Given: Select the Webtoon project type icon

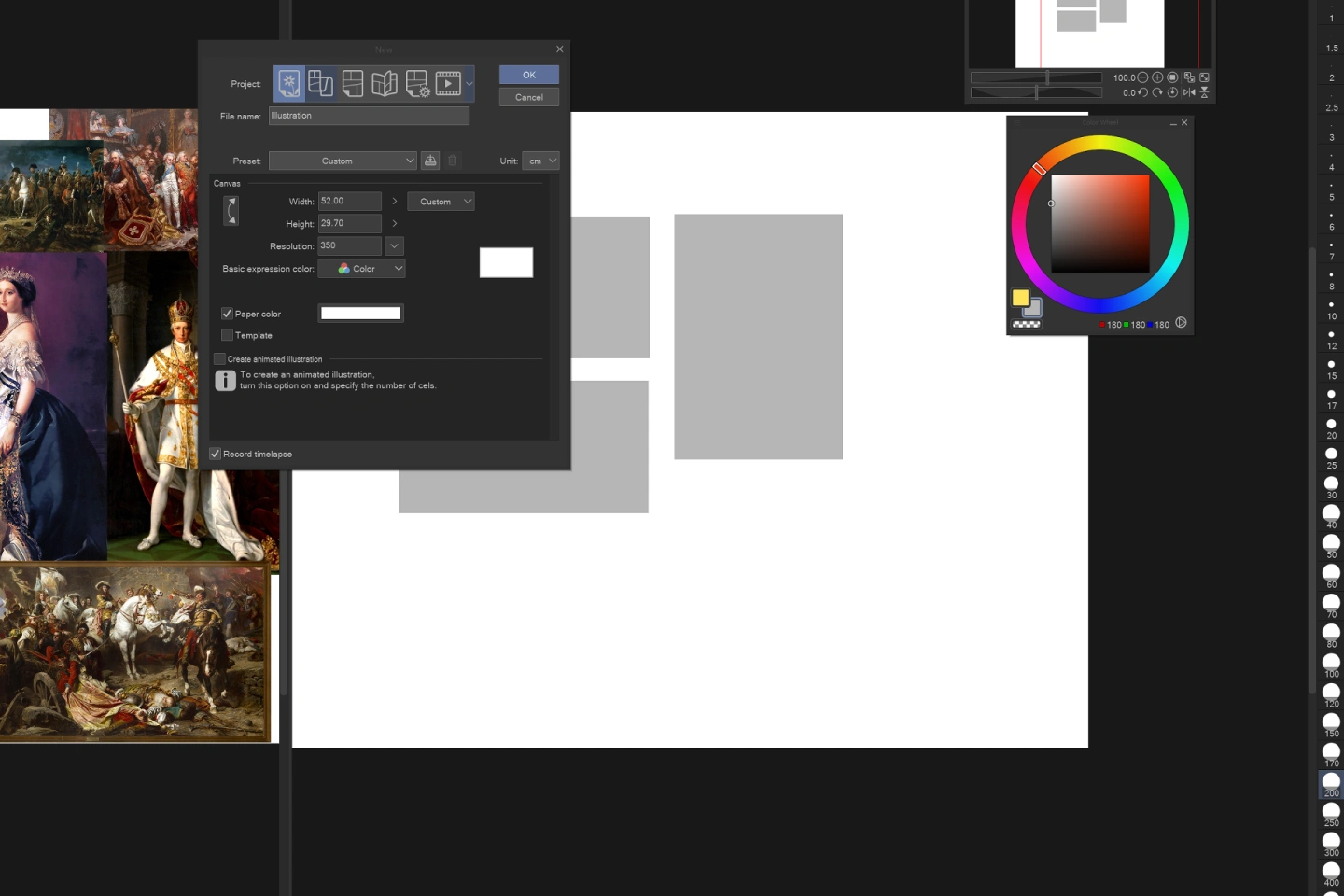Looking at the screenshot, I should pos(320,83).
